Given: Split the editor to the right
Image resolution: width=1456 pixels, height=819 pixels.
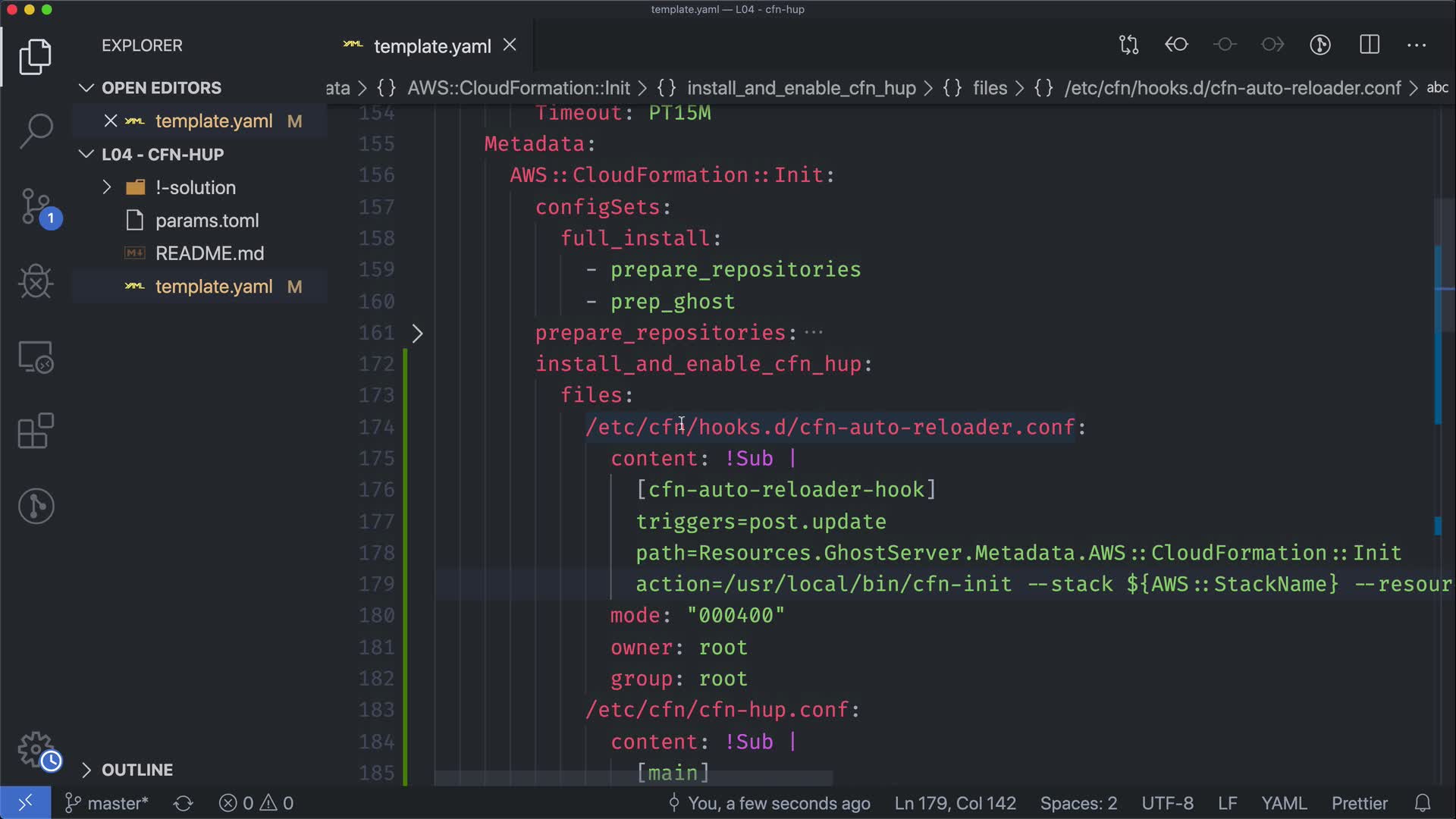Looking at the screenshot, I should [x=1370, y=45].
